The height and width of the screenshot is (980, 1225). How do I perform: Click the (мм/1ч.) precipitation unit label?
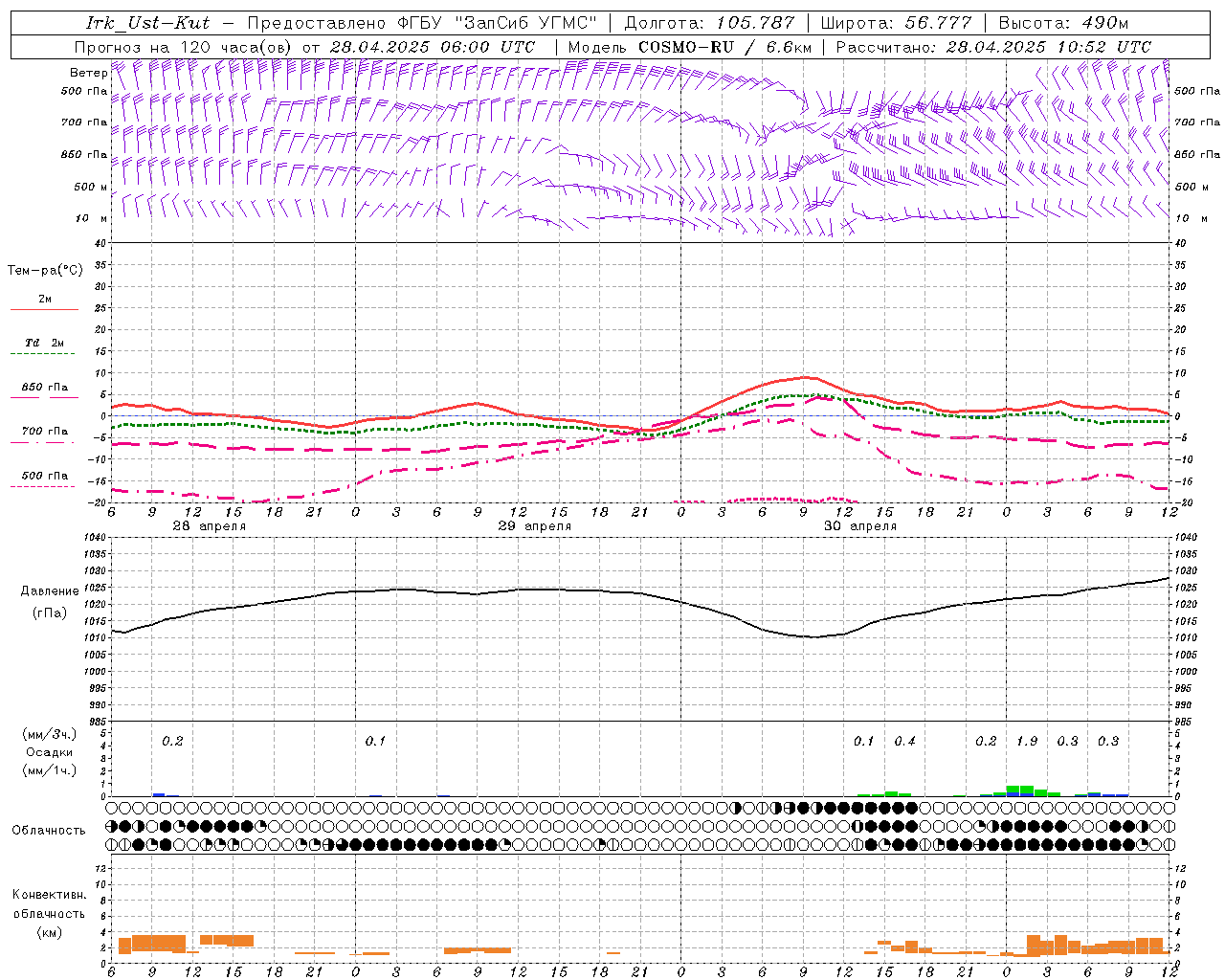coord(49,770)
